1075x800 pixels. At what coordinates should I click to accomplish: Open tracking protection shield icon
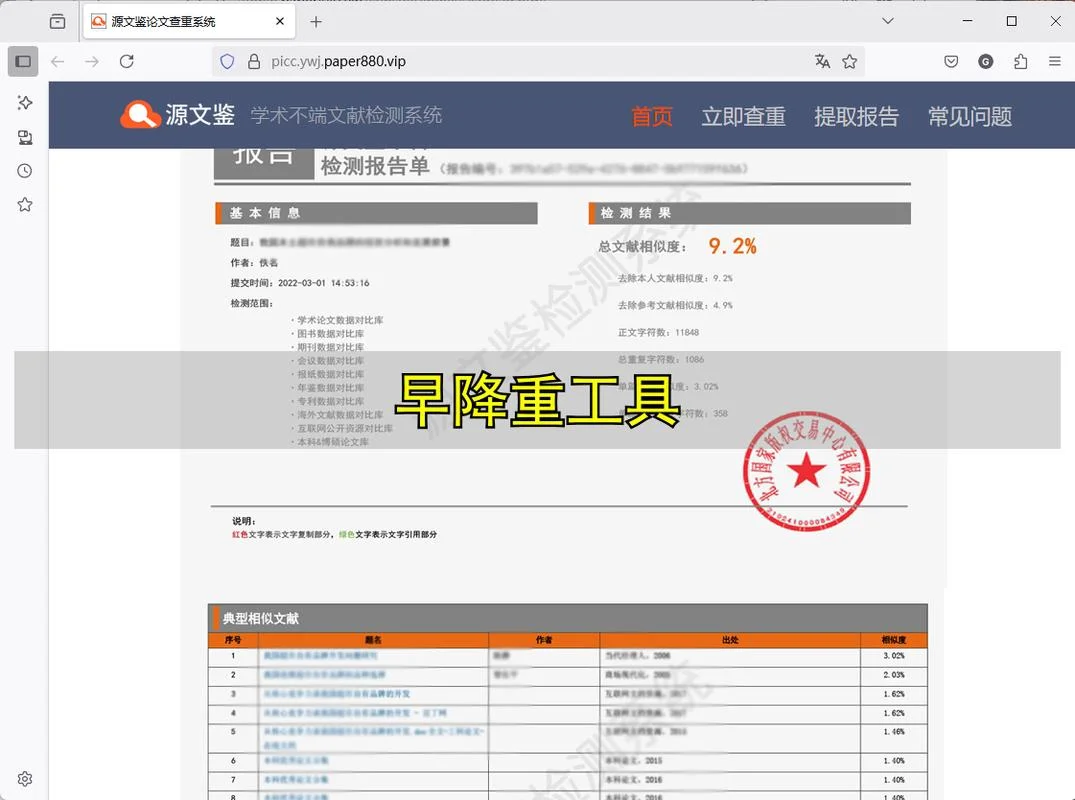click(x=228, y=62)
